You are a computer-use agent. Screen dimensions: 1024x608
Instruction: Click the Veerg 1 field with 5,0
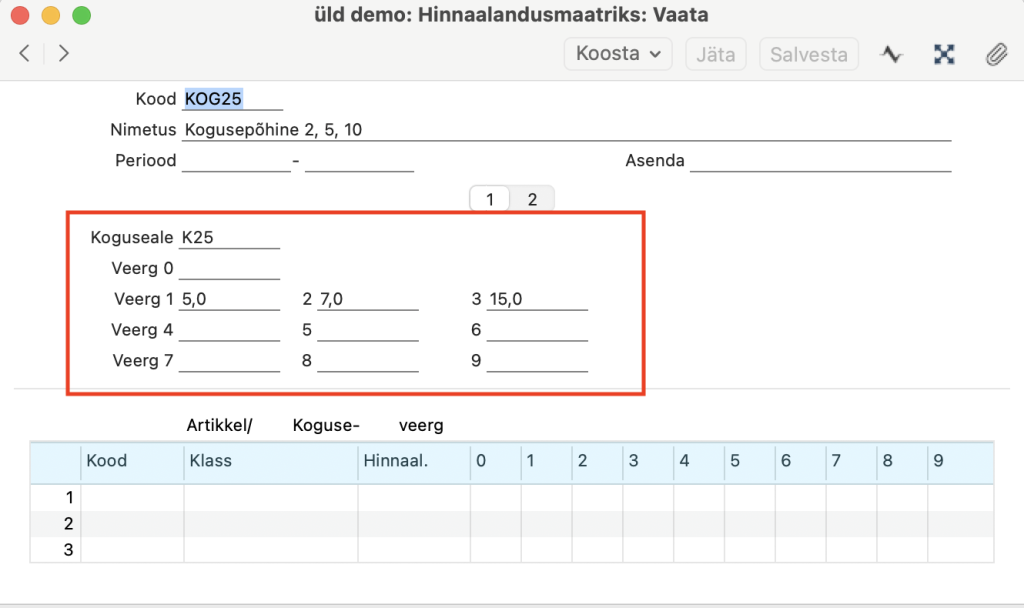click(x=229, y=299)
